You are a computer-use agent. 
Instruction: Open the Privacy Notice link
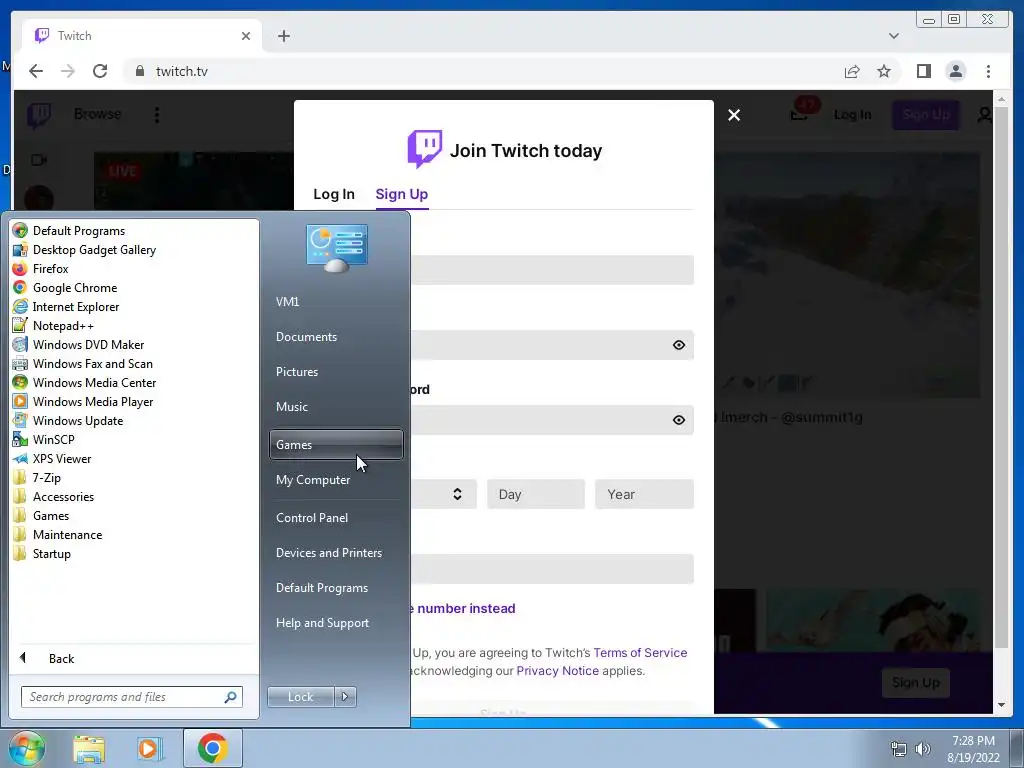coord(557,671)
